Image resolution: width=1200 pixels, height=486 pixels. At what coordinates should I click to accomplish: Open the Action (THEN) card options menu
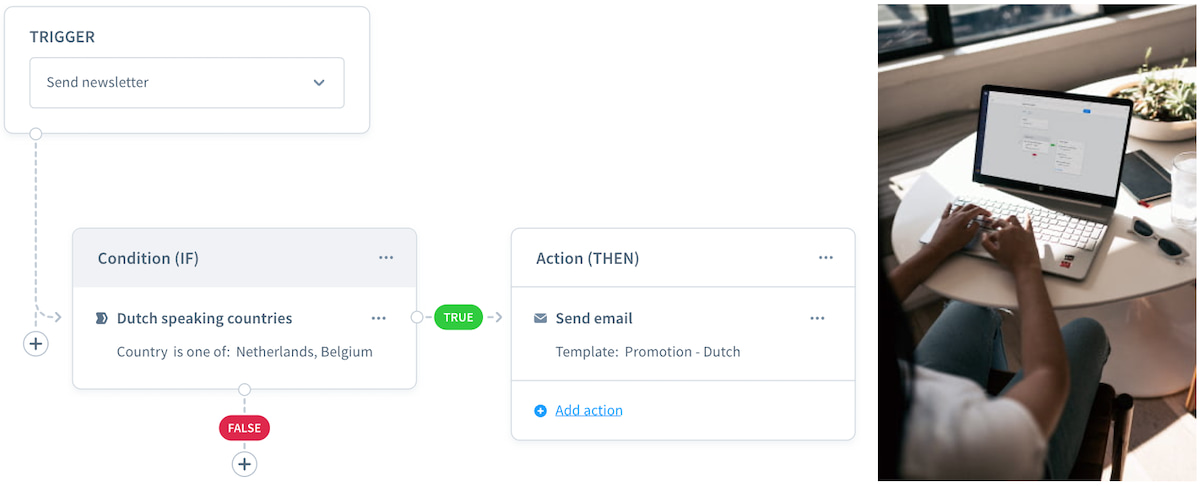click(825, 258)
